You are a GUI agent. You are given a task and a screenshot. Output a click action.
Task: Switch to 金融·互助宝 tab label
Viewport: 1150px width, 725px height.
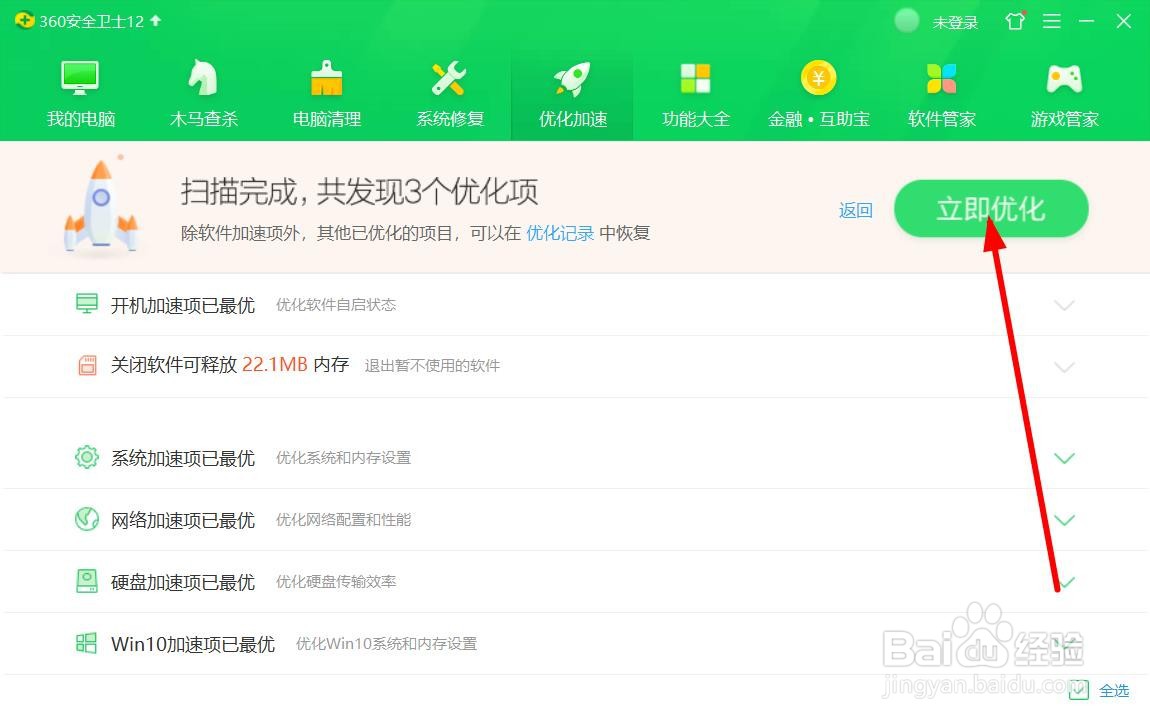[x=818, y=119]
